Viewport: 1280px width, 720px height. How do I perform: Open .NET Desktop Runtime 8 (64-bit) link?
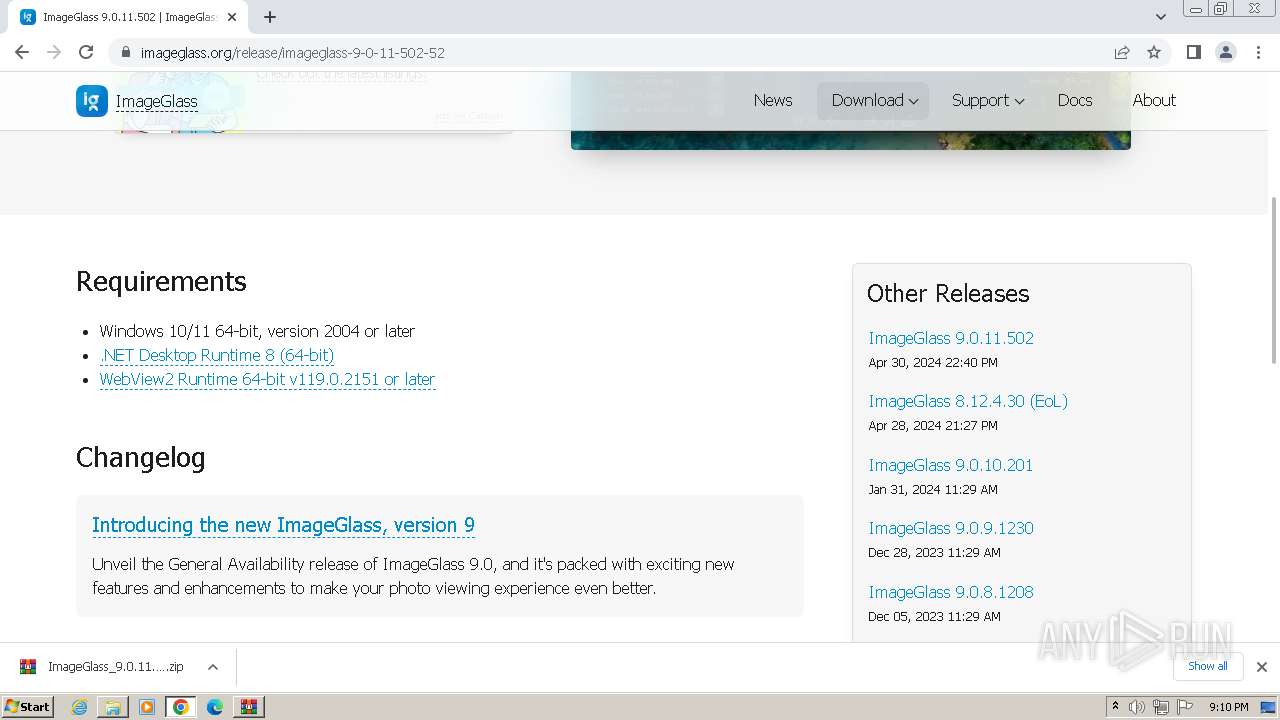pyautogui.click(x=217, y=355)
